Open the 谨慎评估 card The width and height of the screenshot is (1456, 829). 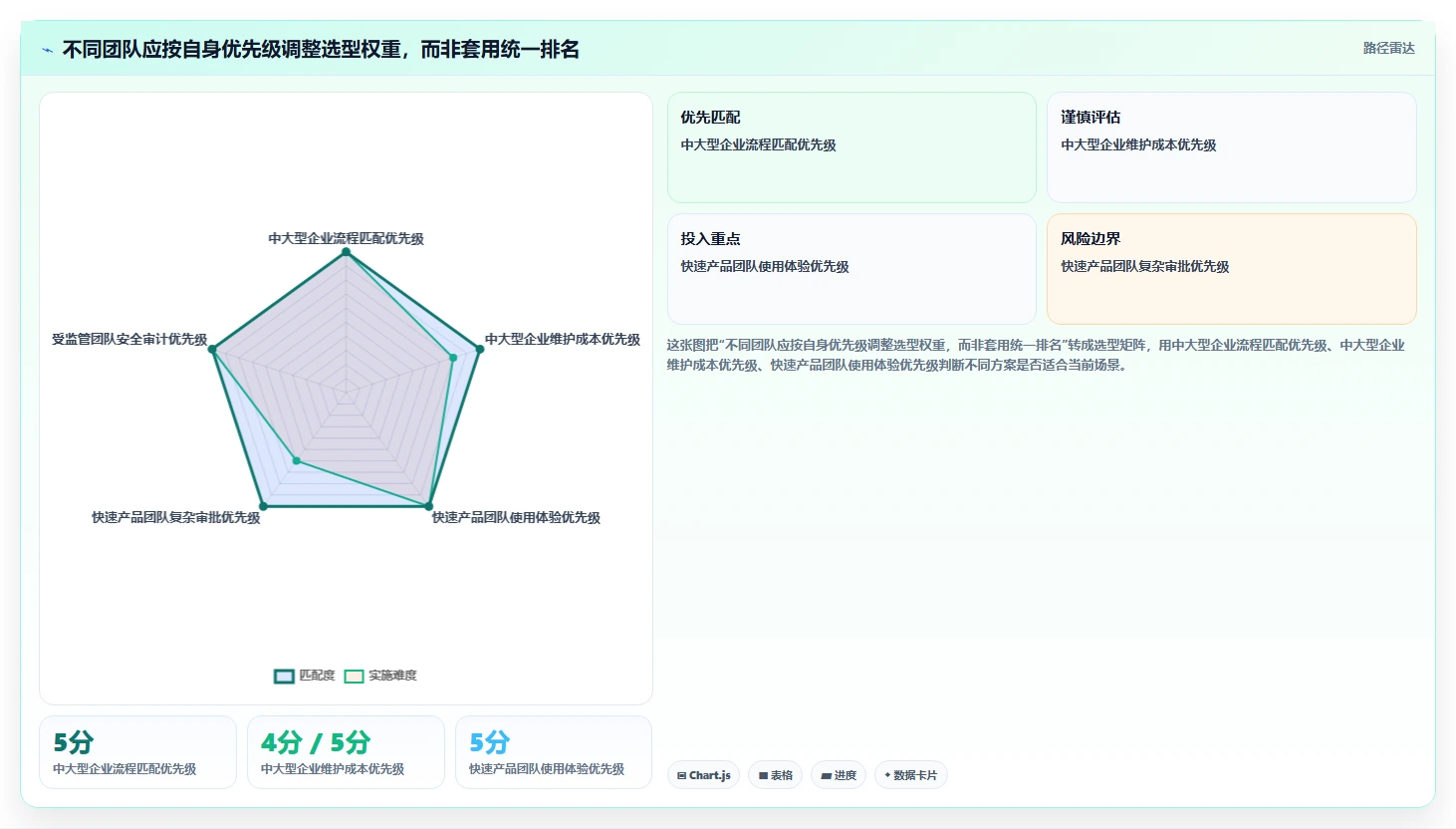point(1231,147)
